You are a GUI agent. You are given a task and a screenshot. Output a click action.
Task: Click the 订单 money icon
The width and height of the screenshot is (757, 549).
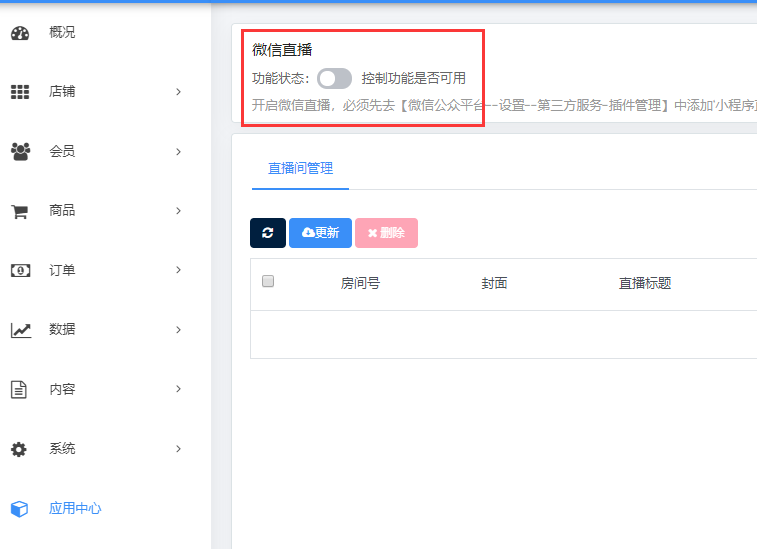point(20,270)
